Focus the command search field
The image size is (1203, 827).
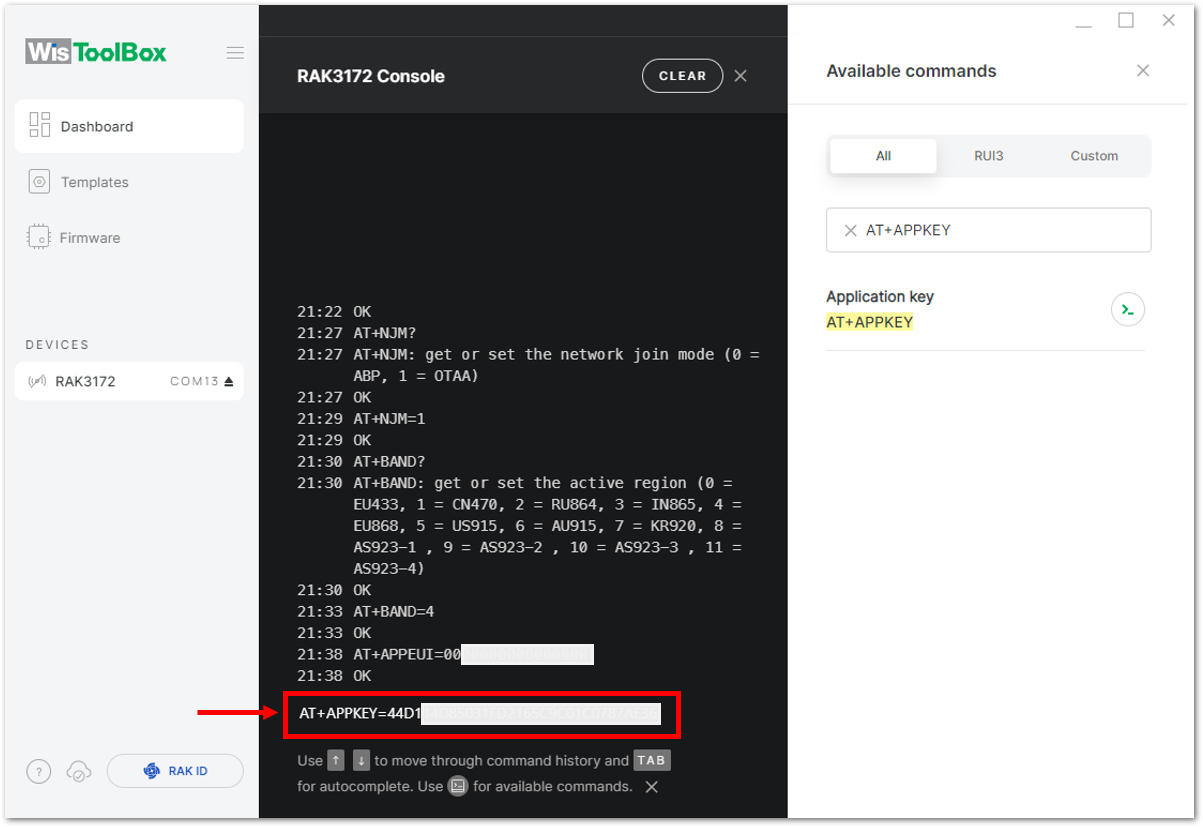click(988, 230)
